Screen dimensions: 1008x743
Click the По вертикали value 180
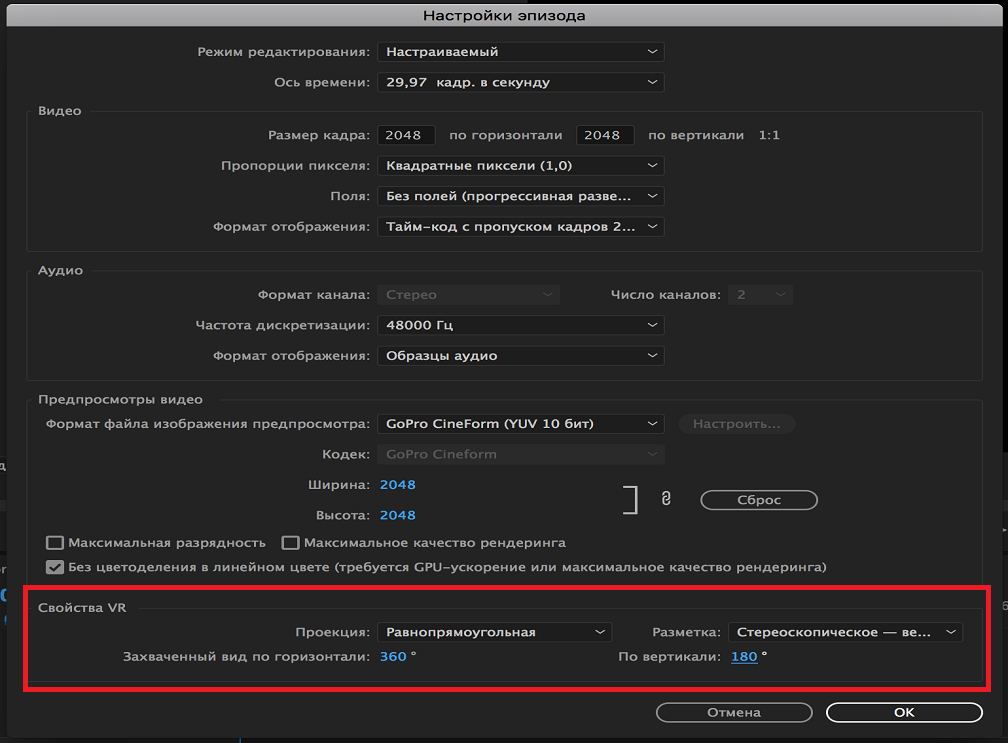(744, 657)
